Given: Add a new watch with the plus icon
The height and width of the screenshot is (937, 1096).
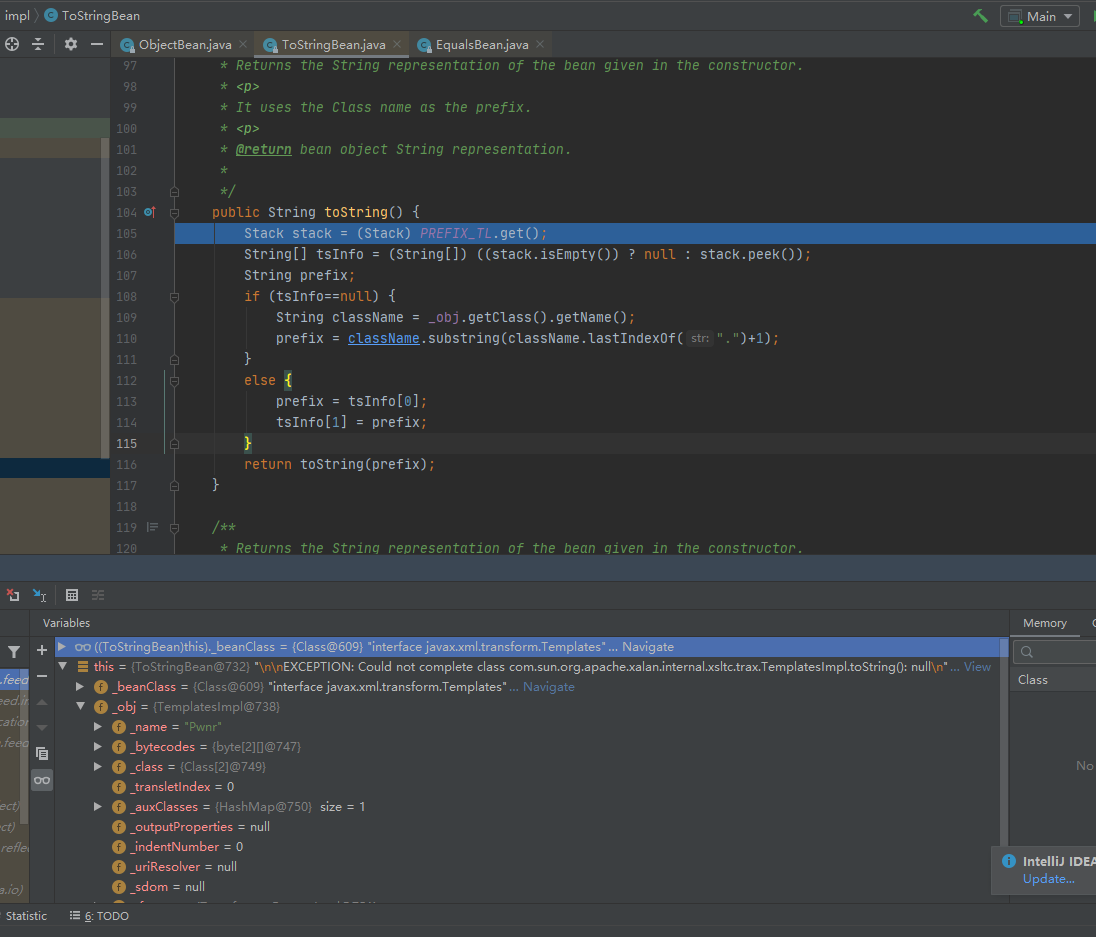Looking at the screenshot, I should click(42, 651).
